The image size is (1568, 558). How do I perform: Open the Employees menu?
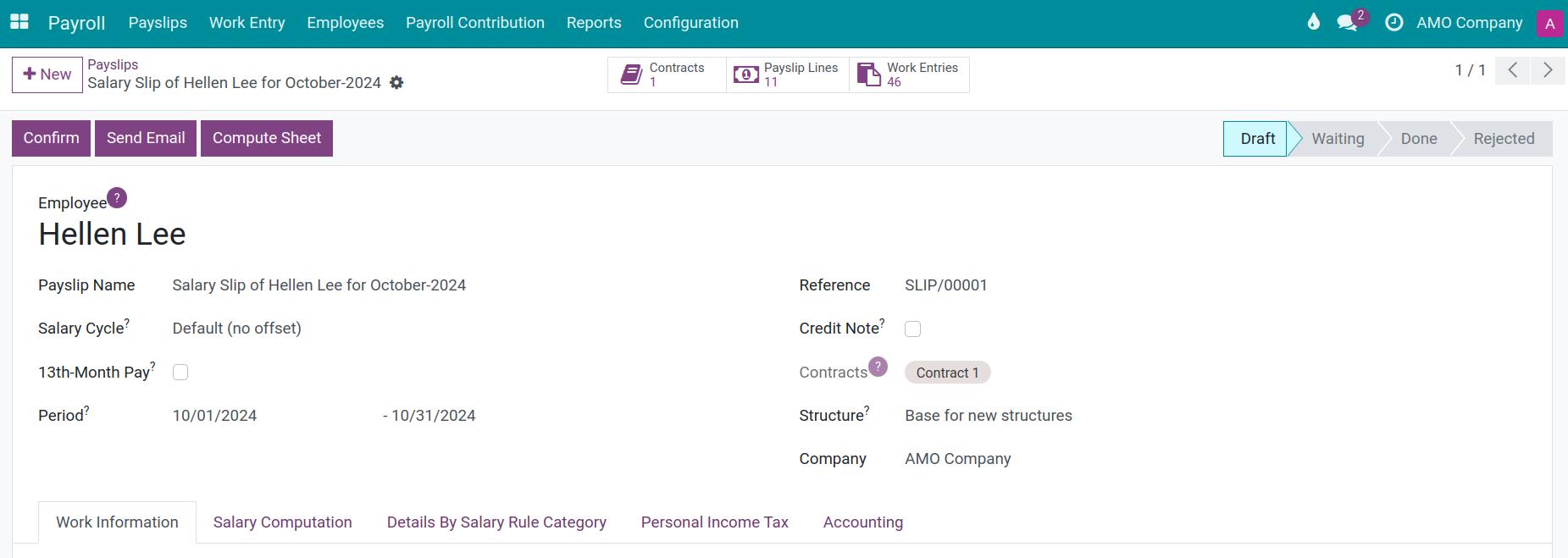pos(346,23)
